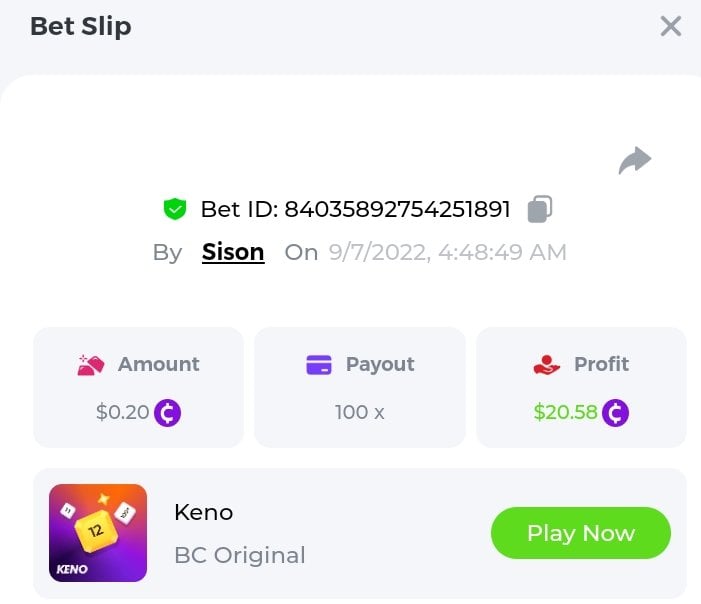Viewport: 701px width, 604px height.
Task: Click the Profit hand icon
Action: (x=547, y=365)
